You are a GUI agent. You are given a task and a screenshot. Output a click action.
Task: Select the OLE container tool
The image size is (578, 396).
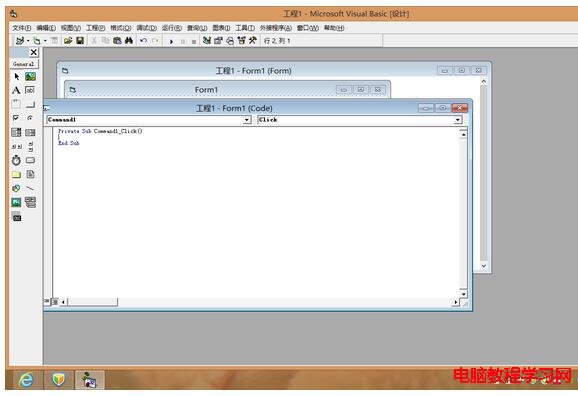tap(16, 217)
